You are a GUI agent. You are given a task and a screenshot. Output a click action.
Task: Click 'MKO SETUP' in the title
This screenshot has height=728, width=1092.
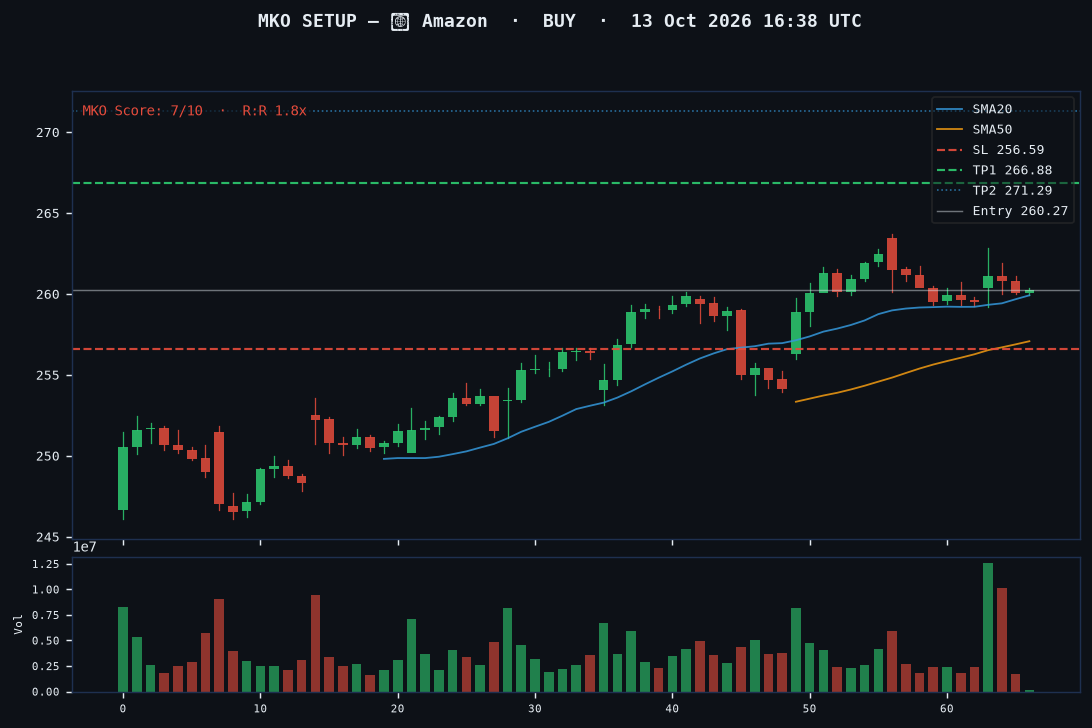tap(307, 21)
